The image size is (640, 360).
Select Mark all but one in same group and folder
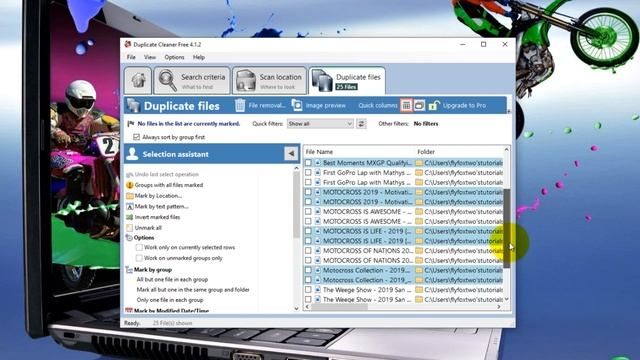point(193,290)
